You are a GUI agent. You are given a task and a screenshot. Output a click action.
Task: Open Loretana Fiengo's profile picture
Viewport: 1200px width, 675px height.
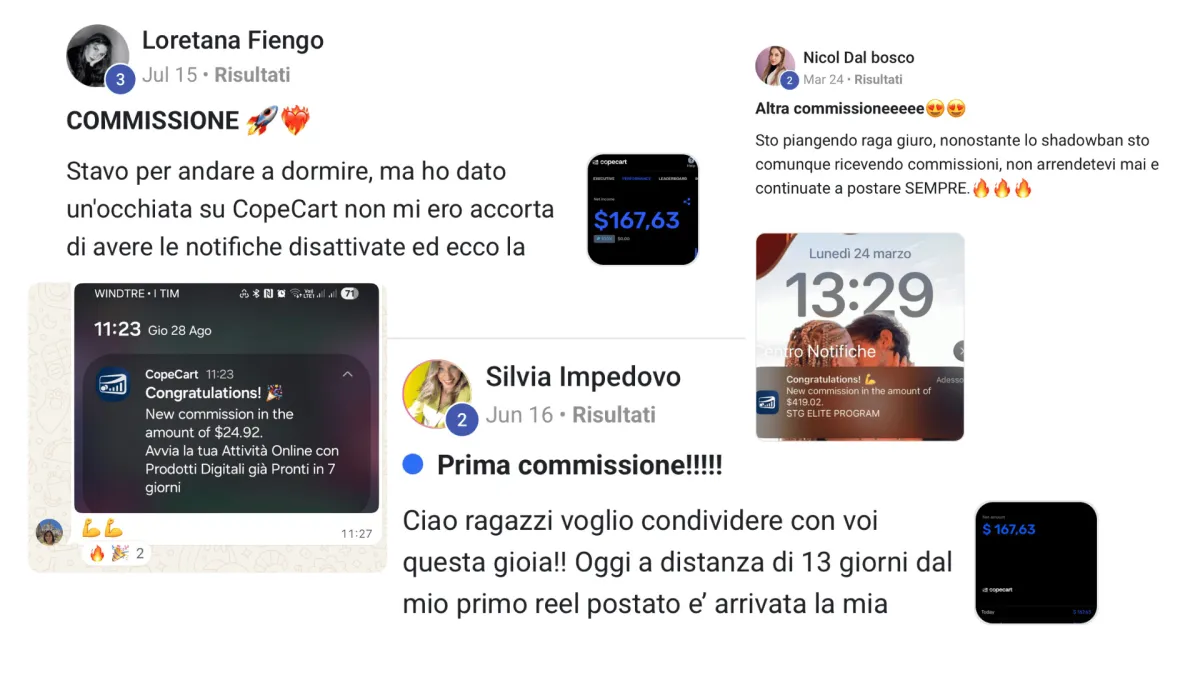tap(97, 55)
